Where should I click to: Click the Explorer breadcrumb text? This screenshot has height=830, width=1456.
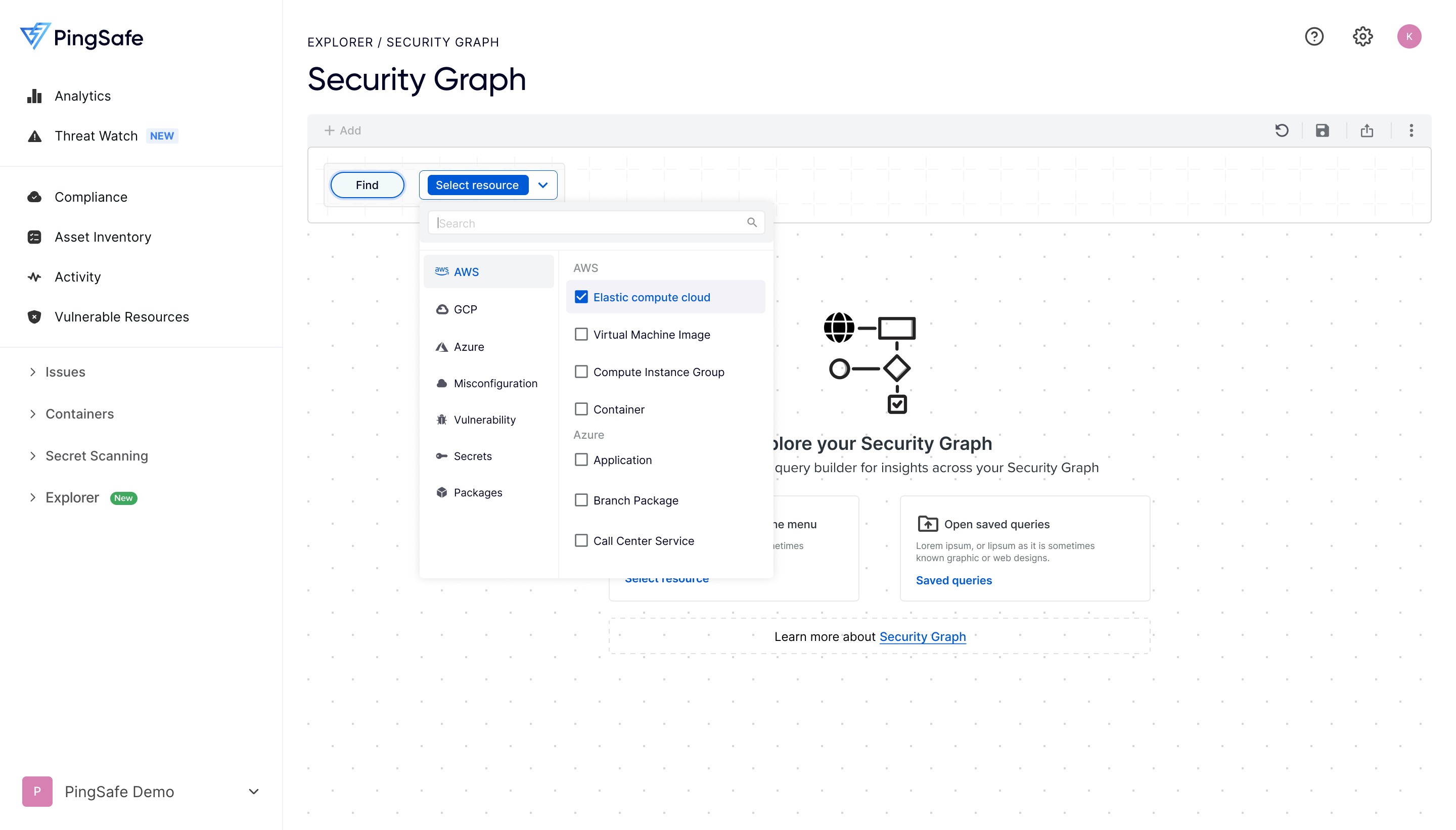coord(340,42)
